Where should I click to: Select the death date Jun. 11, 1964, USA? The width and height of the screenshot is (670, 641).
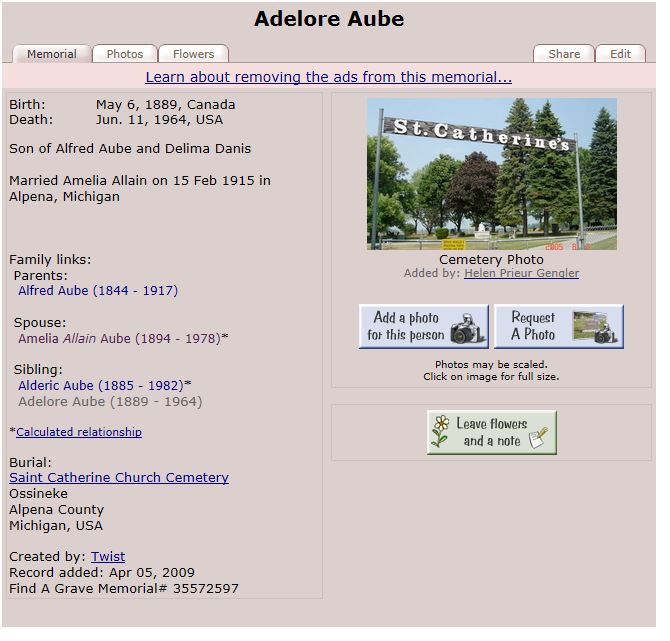[x=159, y=120]
